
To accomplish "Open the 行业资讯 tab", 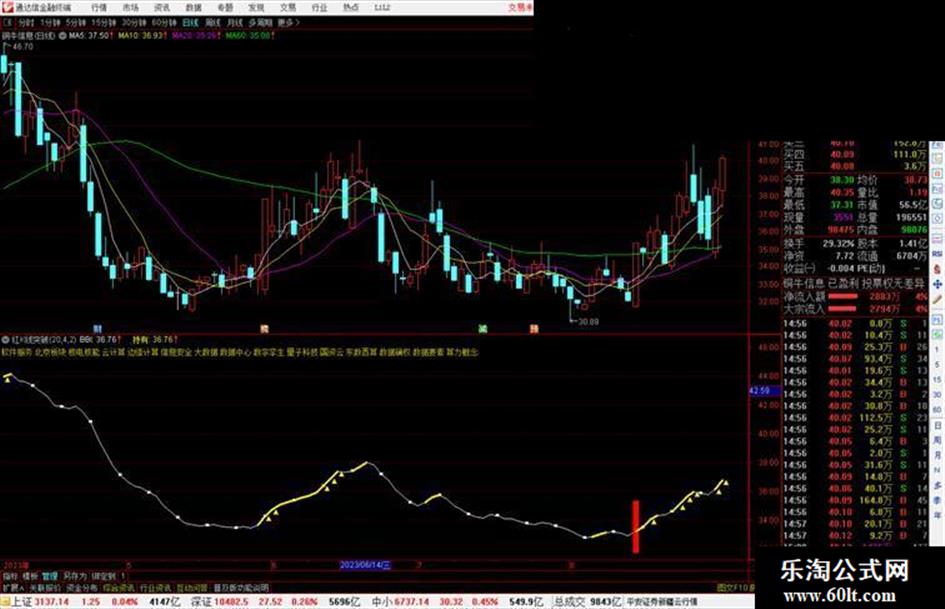I will point(155,587).
